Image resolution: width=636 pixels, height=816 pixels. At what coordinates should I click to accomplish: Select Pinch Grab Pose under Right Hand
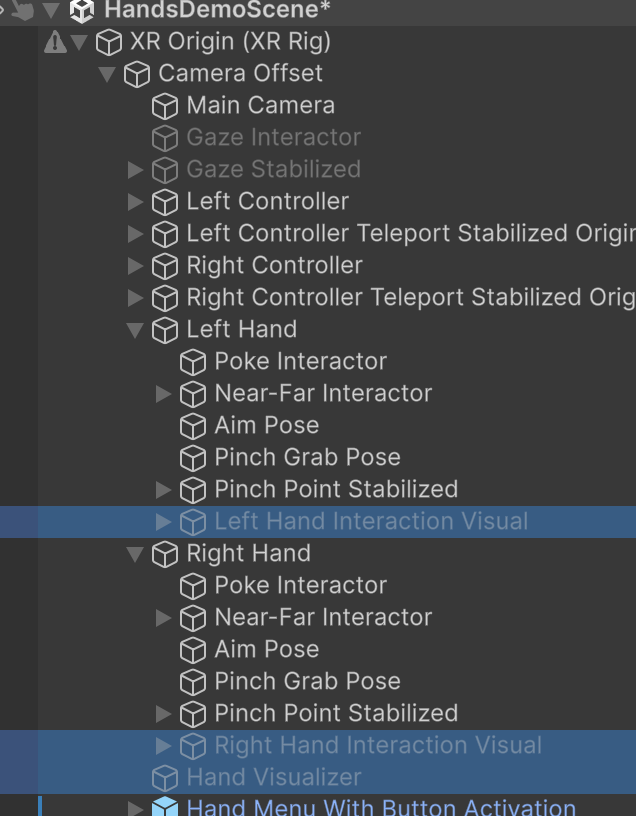coord(307,682)
